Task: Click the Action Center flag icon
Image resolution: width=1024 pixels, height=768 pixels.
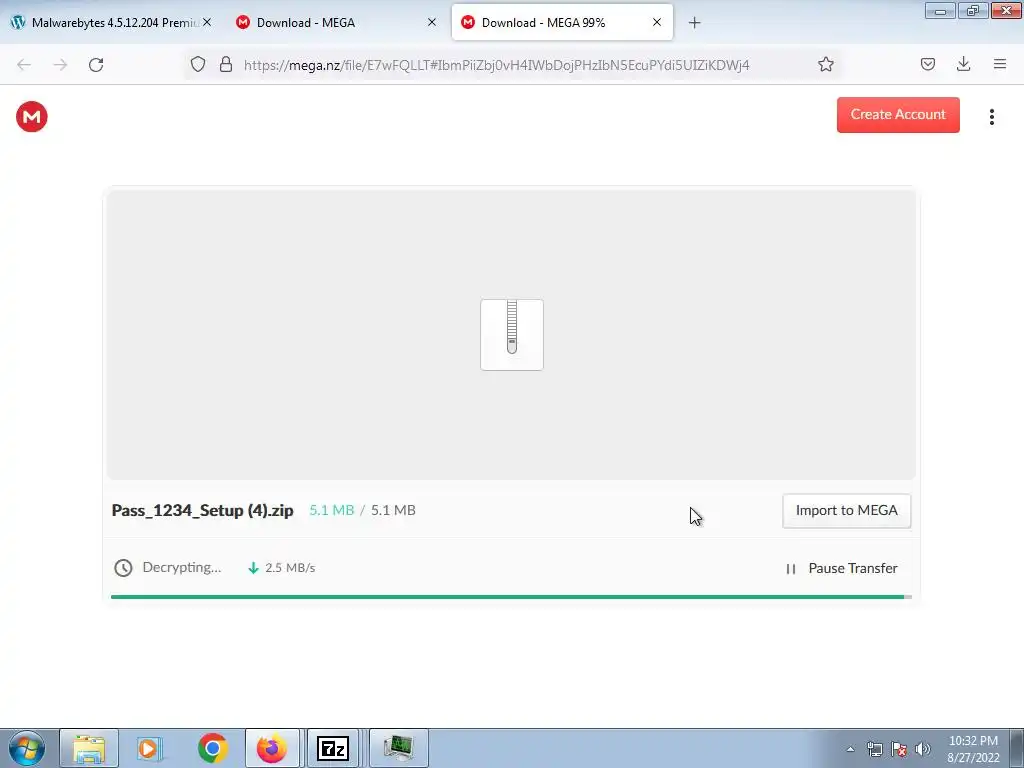Action: point(899,749)
